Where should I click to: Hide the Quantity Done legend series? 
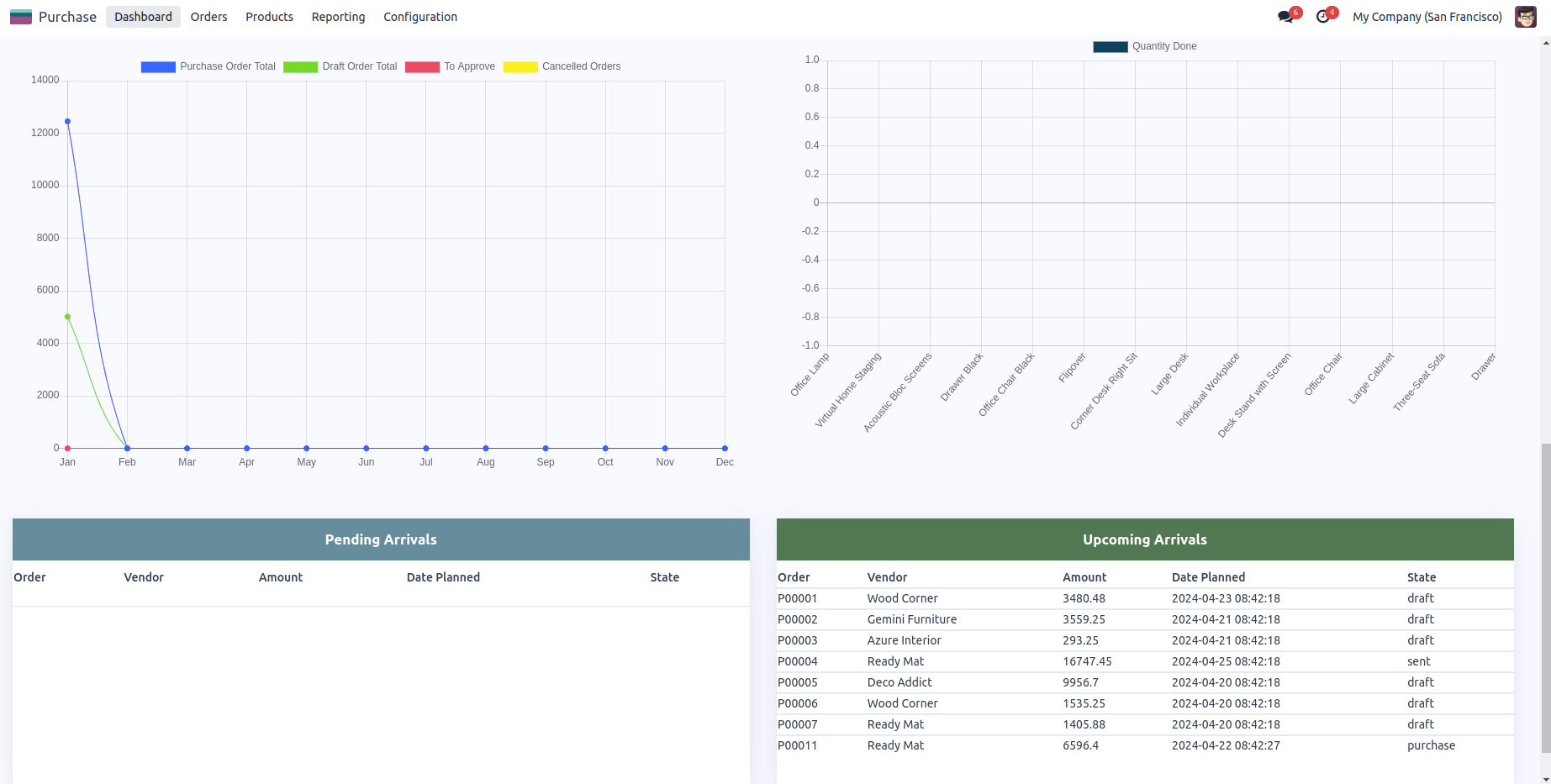[x=1144, y=46]
